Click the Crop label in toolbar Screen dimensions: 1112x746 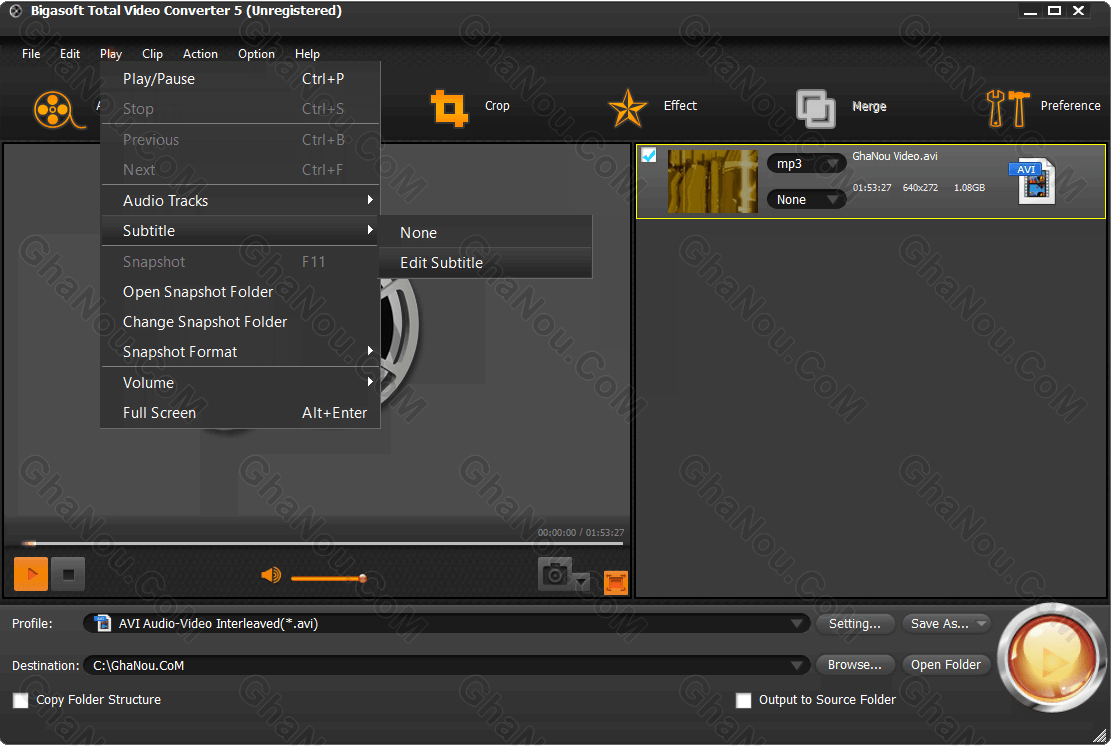point(497,106)
